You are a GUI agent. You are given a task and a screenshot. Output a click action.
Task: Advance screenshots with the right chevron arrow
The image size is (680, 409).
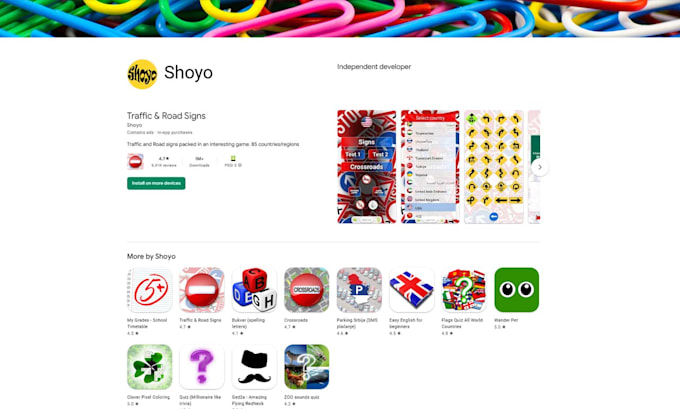pyautogui.click(x=539, y=167)
